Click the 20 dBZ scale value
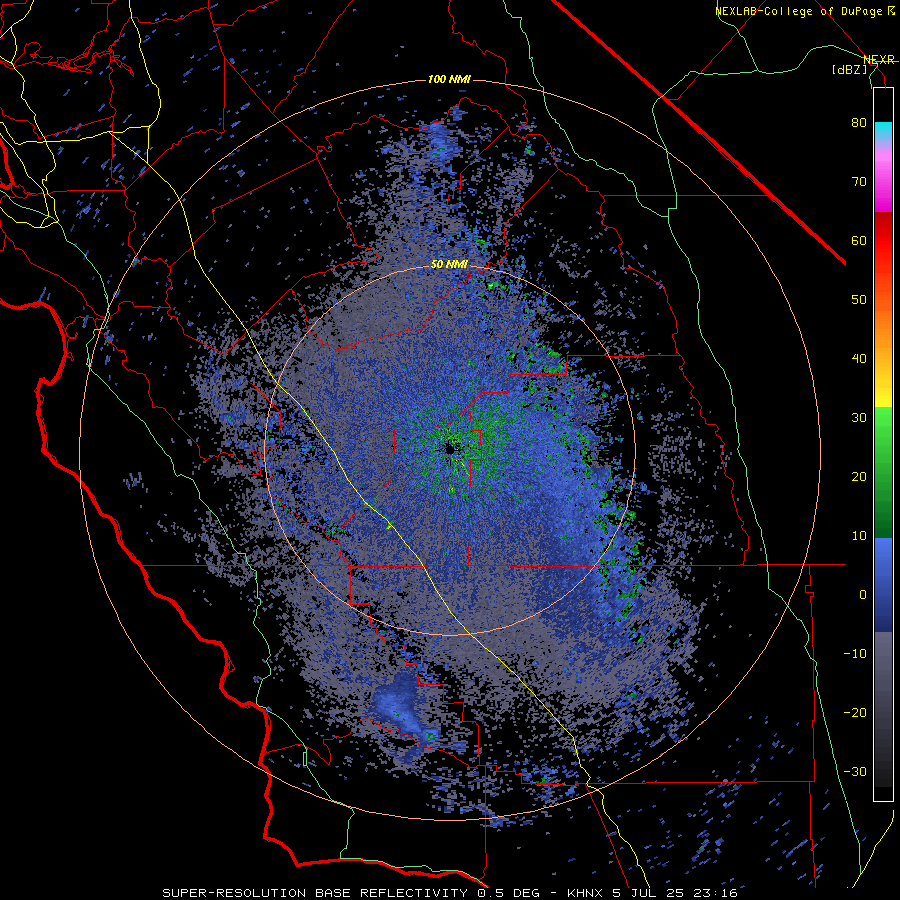The image size is (900, 900). 859,477
